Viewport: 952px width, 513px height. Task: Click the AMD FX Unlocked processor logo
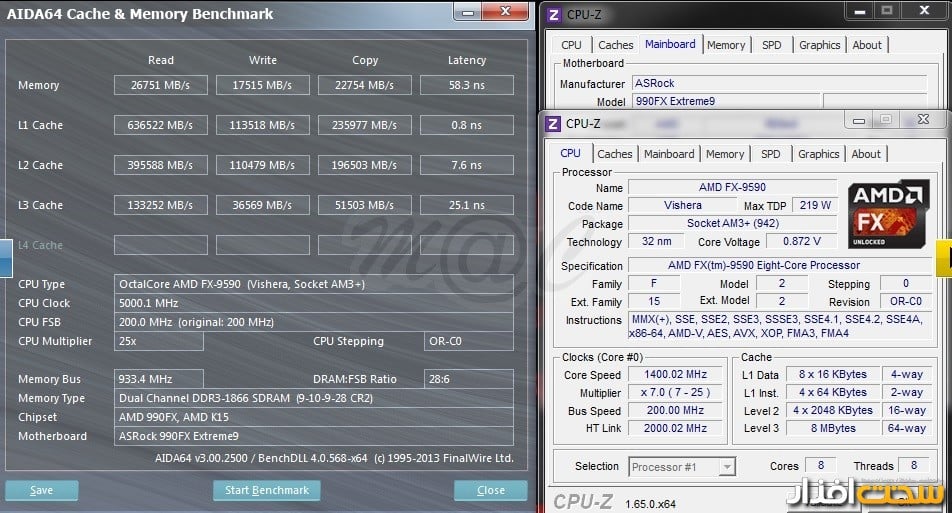[x=889, y=214]
